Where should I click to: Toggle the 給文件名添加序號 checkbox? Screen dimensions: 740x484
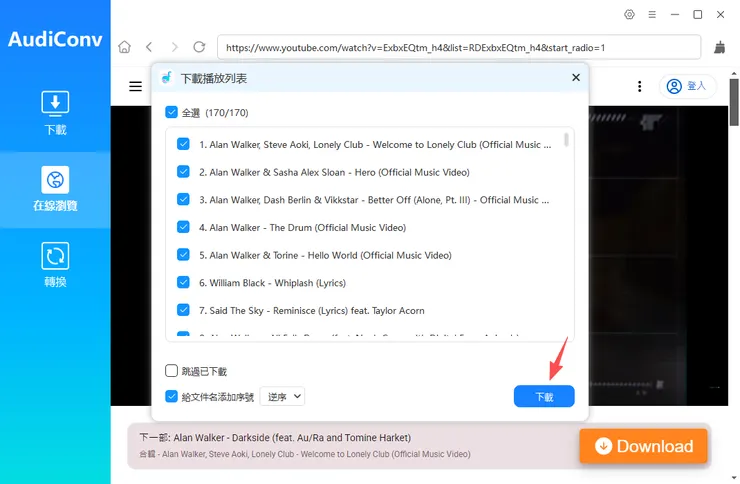[171, 396]
